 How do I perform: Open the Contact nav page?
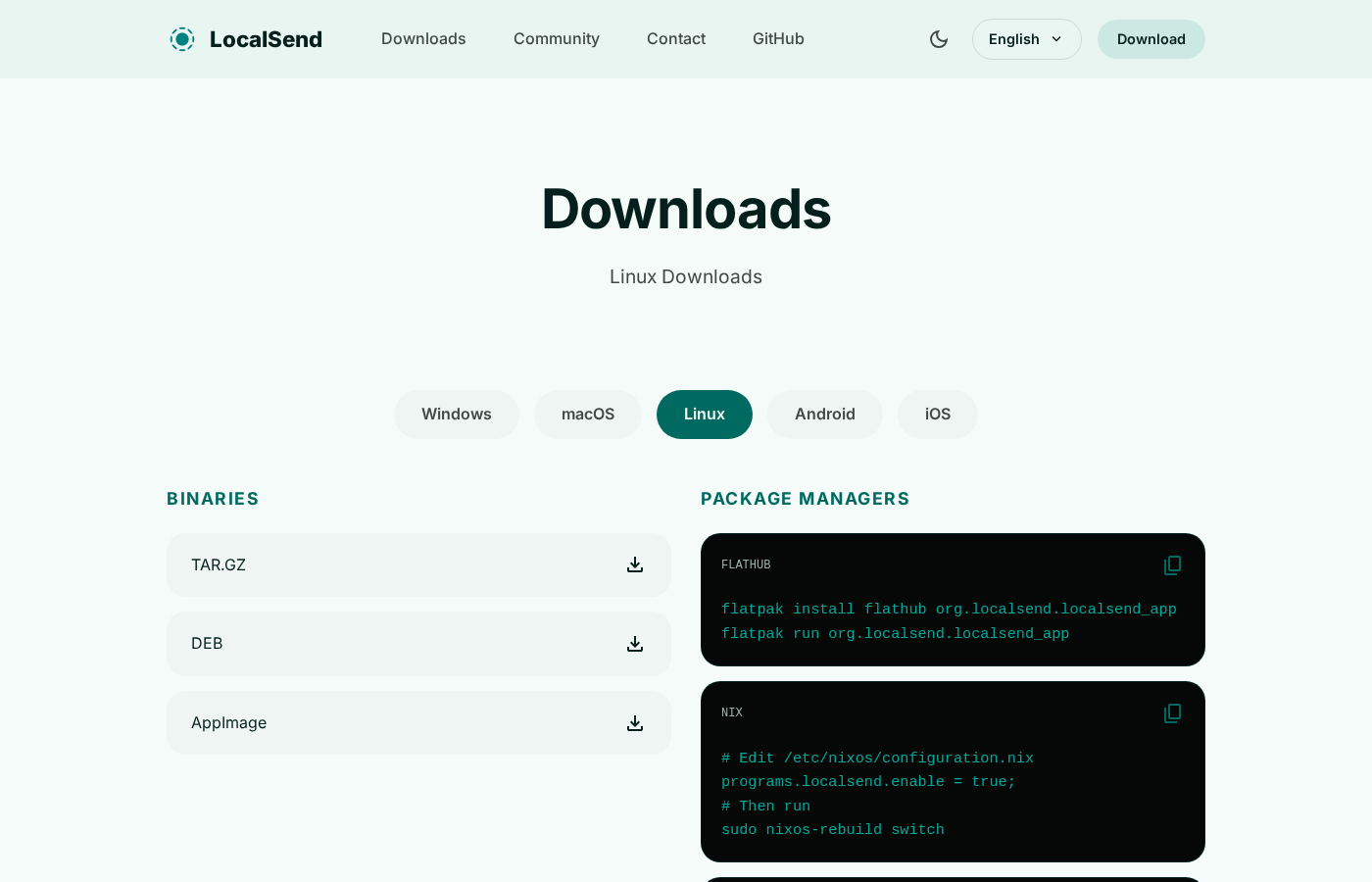pos(676,39)
